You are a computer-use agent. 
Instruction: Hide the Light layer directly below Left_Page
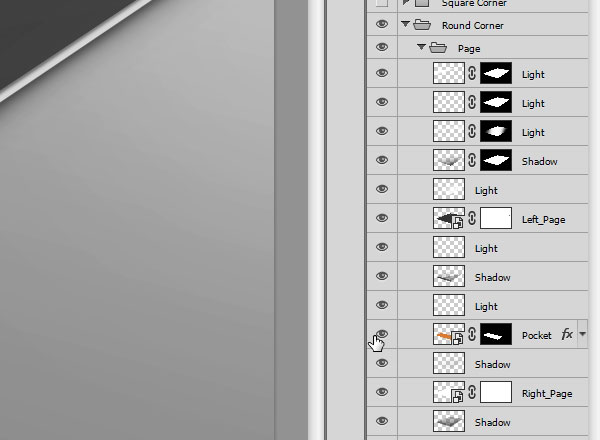click(x=382, y=247)
